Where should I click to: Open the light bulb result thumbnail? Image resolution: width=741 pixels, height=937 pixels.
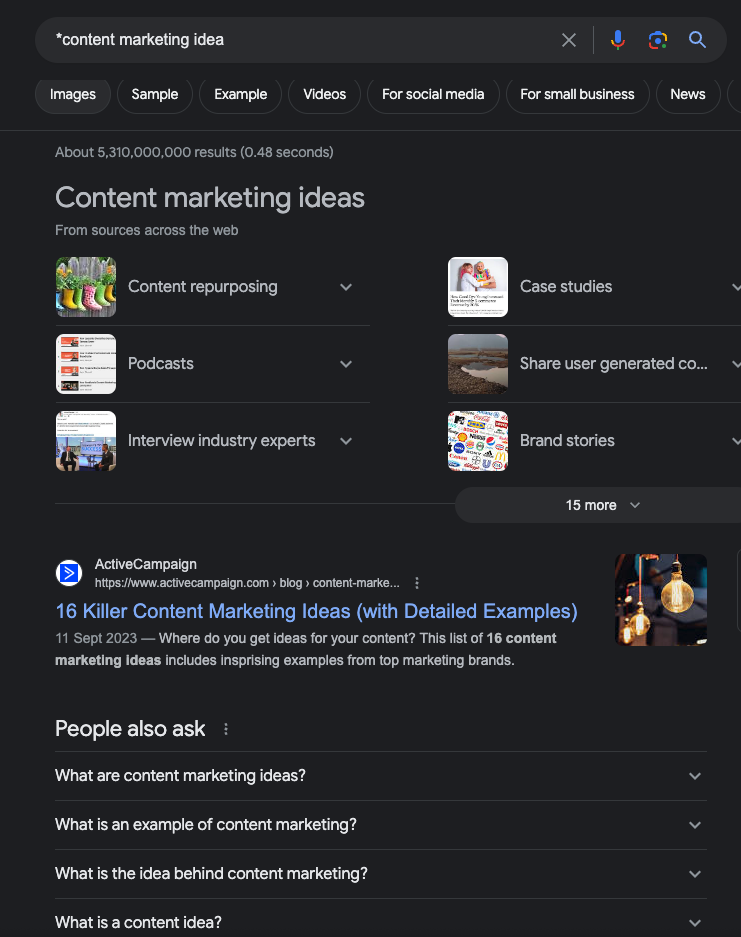[x=660, y=600]
